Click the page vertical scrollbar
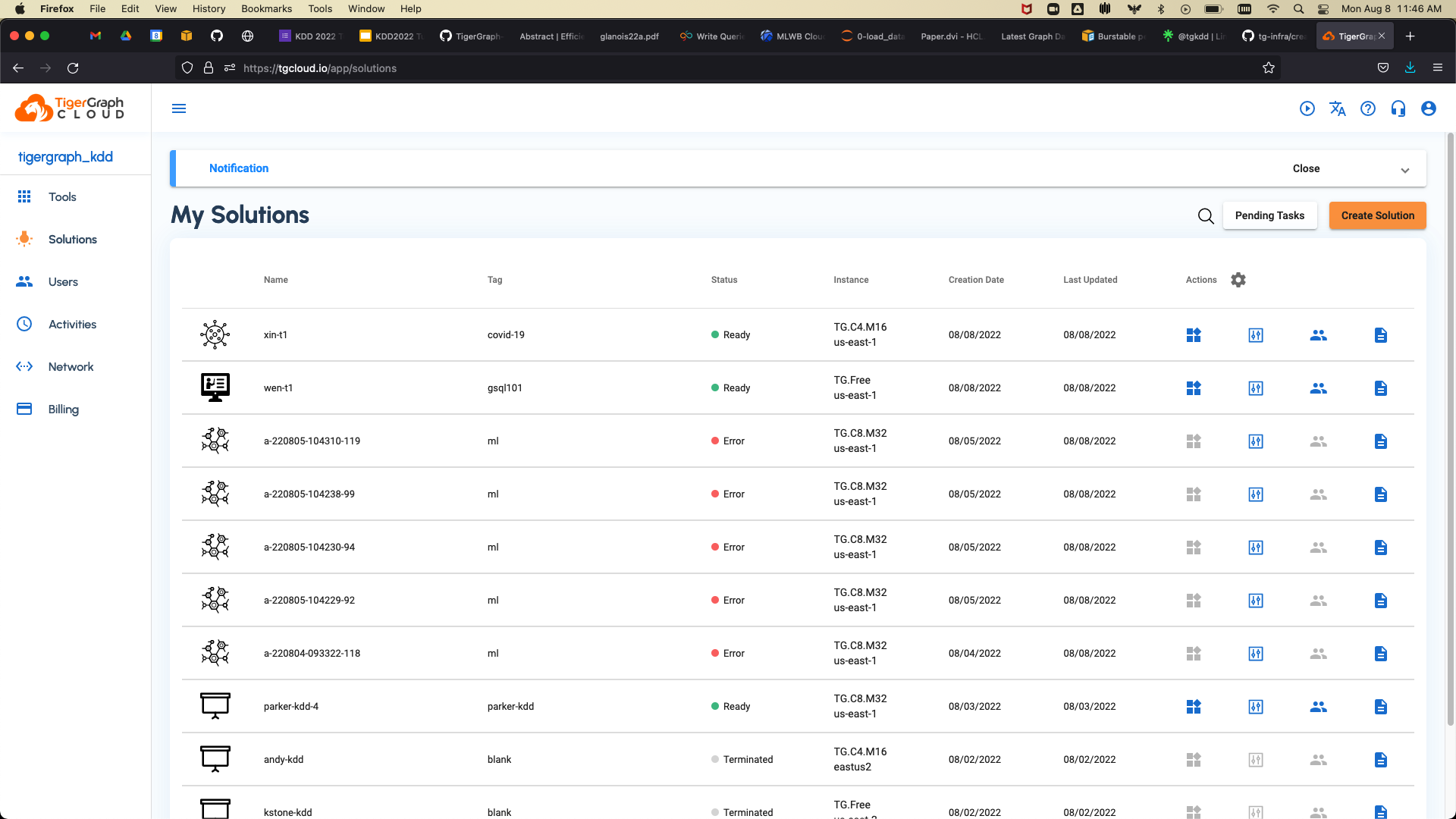 click(x=1450, y=425)
